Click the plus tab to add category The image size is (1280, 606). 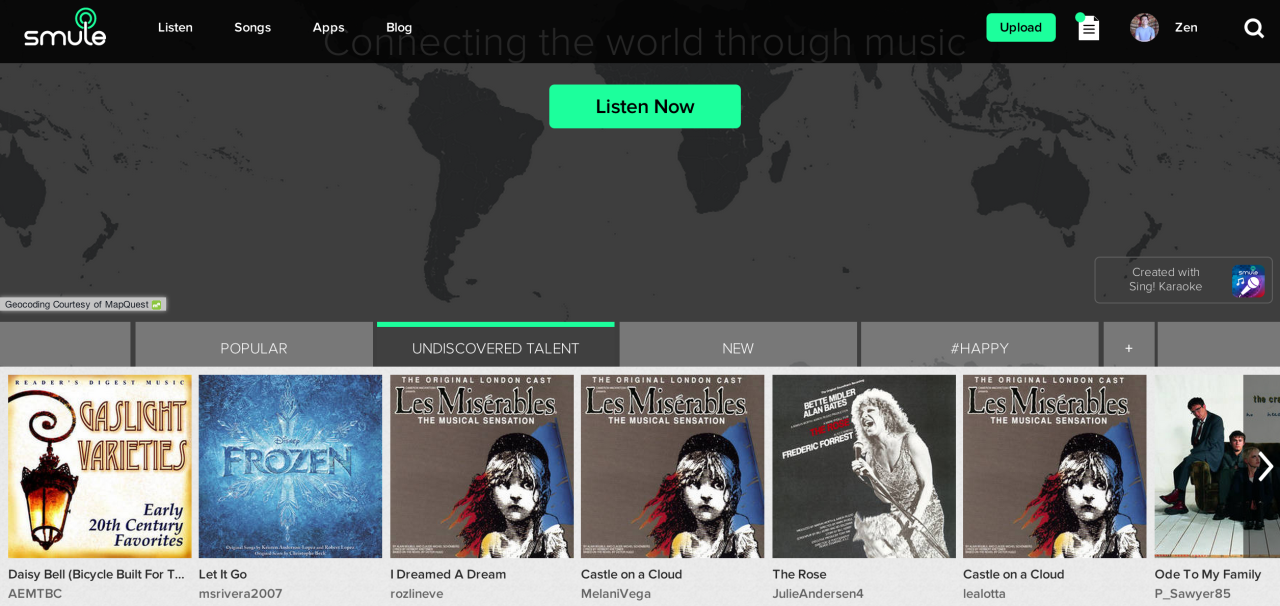1128,348
